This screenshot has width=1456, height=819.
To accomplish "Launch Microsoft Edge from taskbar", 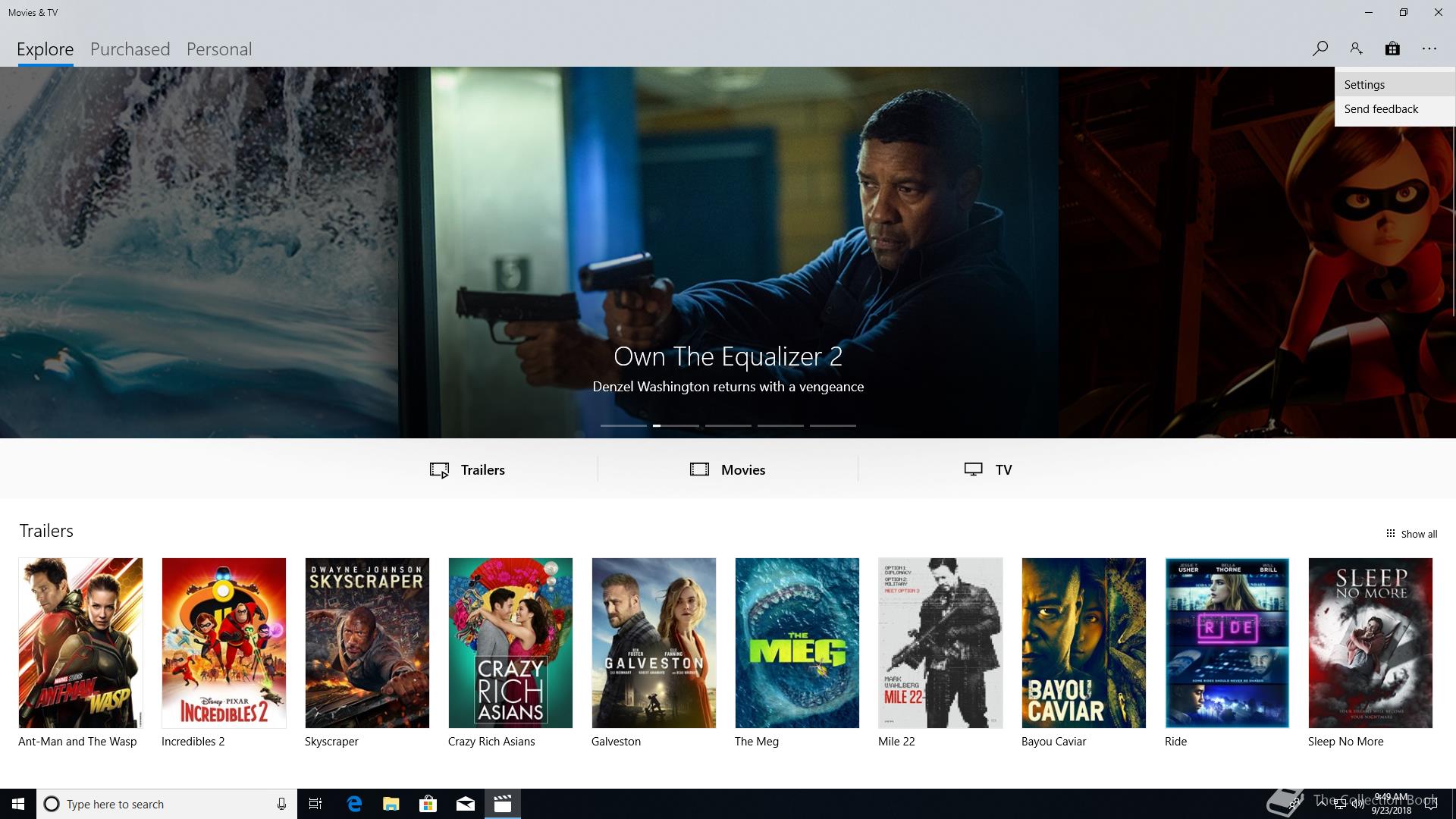I will pos(353,804).
